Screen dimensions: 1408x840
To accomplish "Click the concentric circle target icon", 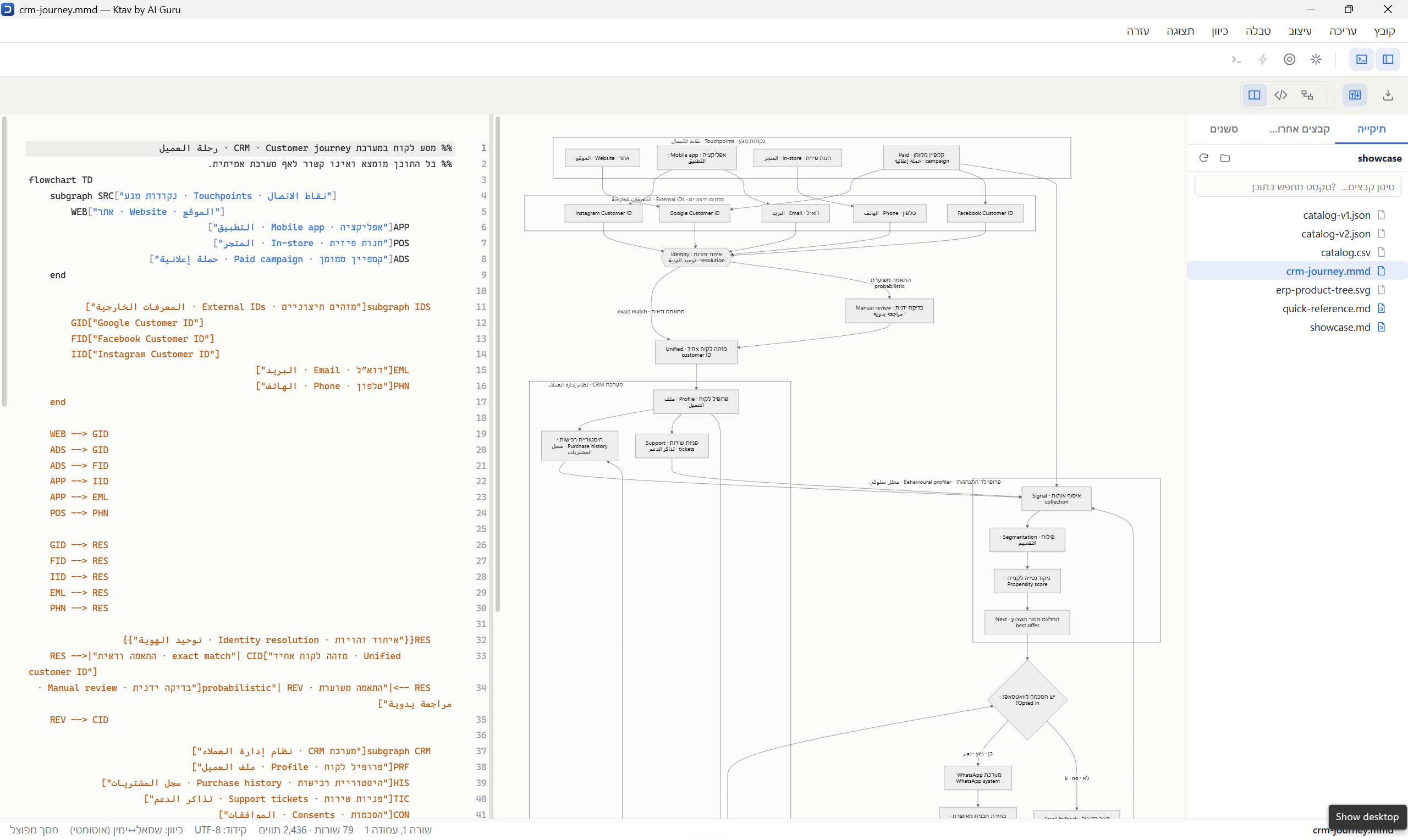I will tap(1289, 59).
